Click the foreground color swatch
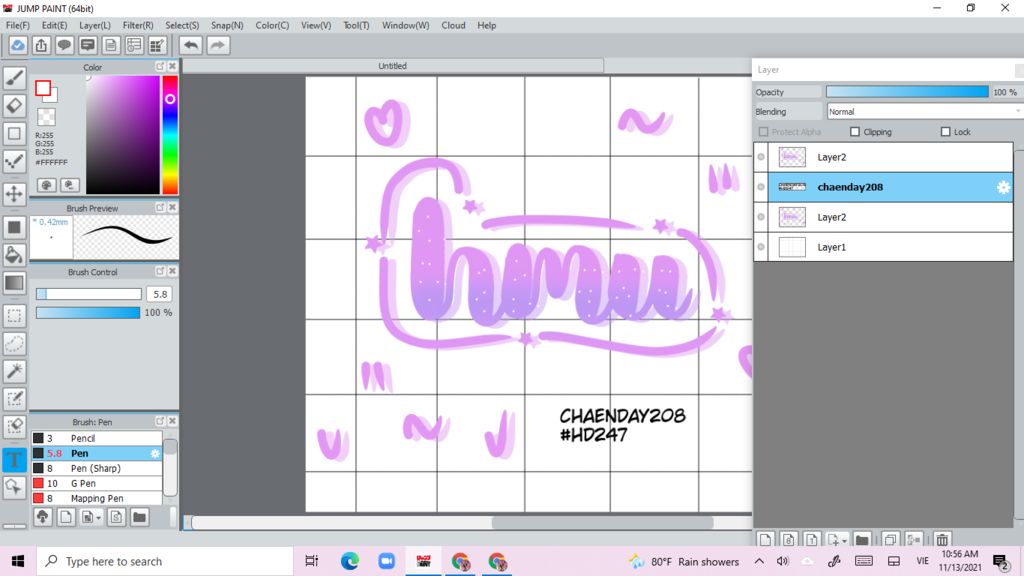1024x576 pixels. pyautogui.click(x=43, y=88)
